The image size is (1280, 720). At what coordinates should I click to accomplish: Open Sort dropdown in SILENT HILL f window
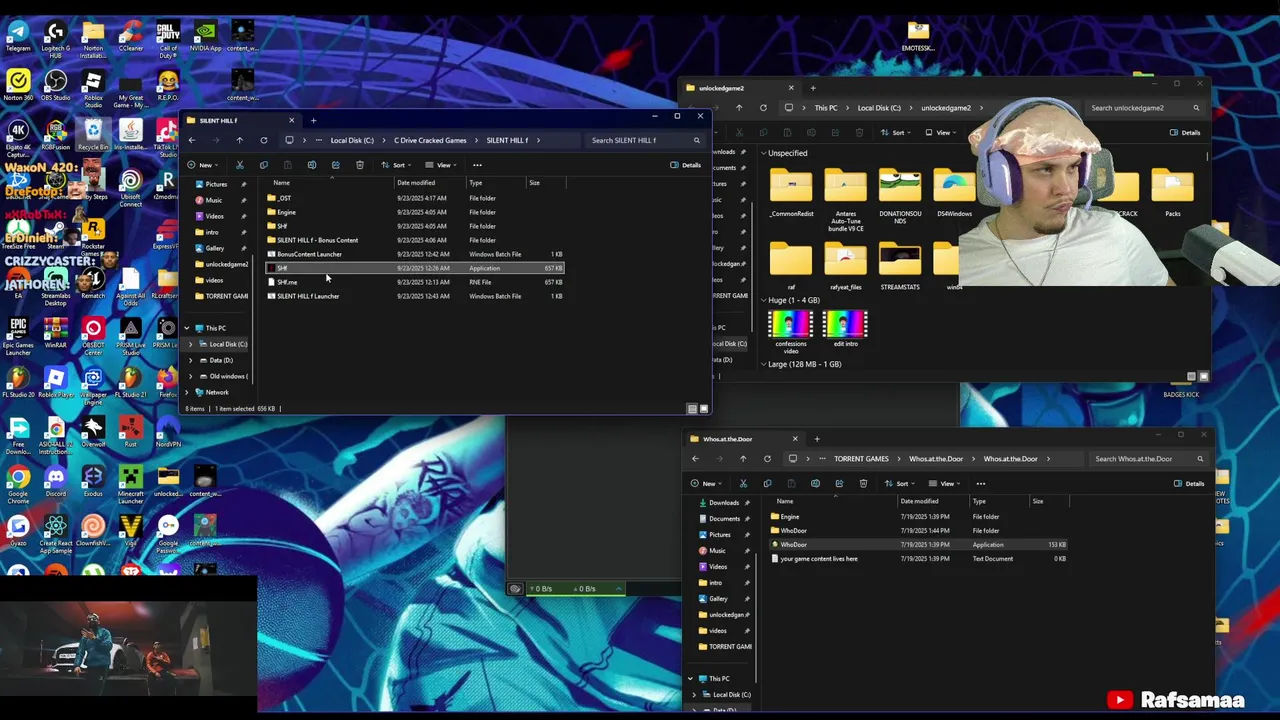click(395, 165)
